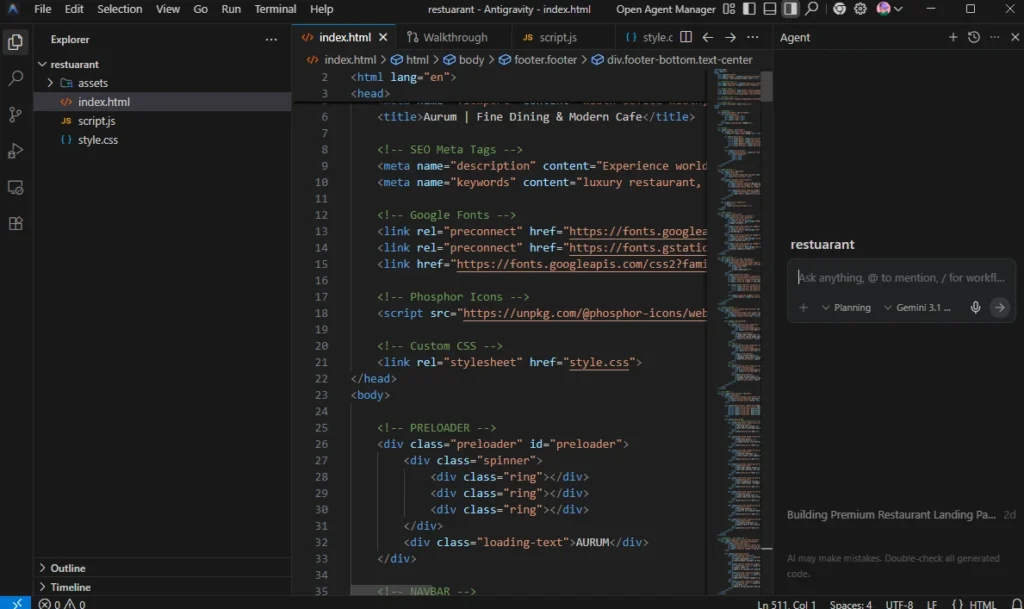Expand the Timeline section
The height and width of the screenshot is (609, 1024).
[162, 587]
